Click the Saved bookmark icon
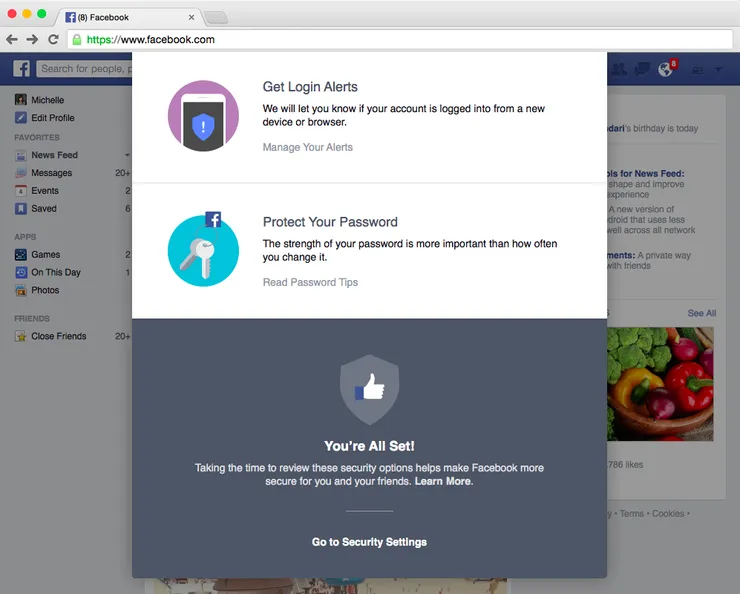The width and height of the screenshot is (740, 594). tap(20, 209)
